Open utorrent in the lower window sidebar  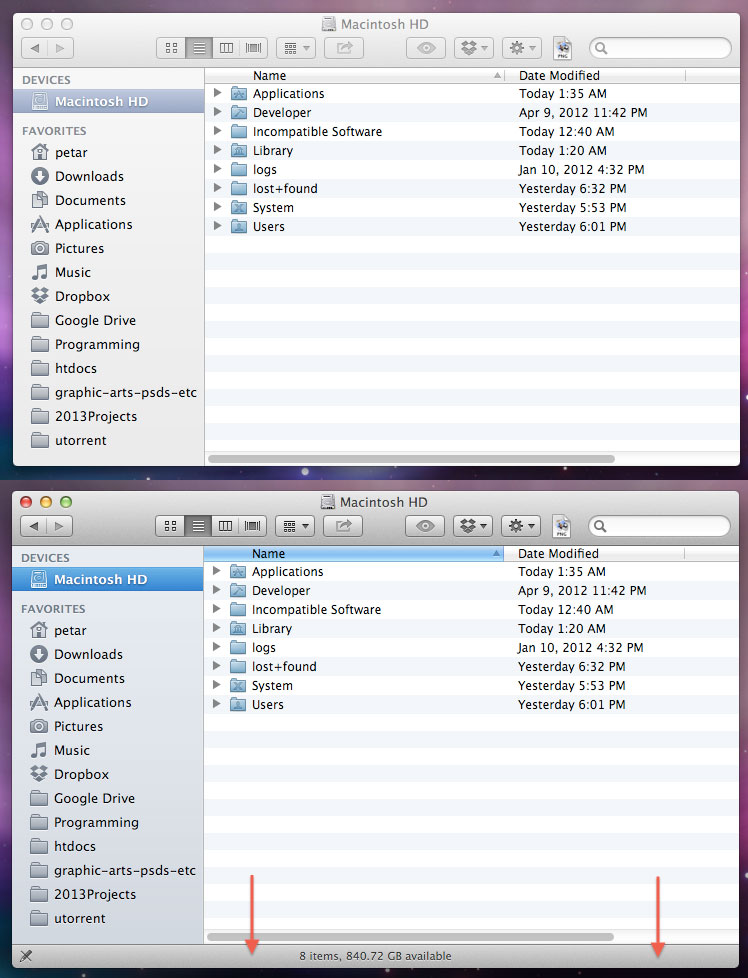tap(107, 919)
